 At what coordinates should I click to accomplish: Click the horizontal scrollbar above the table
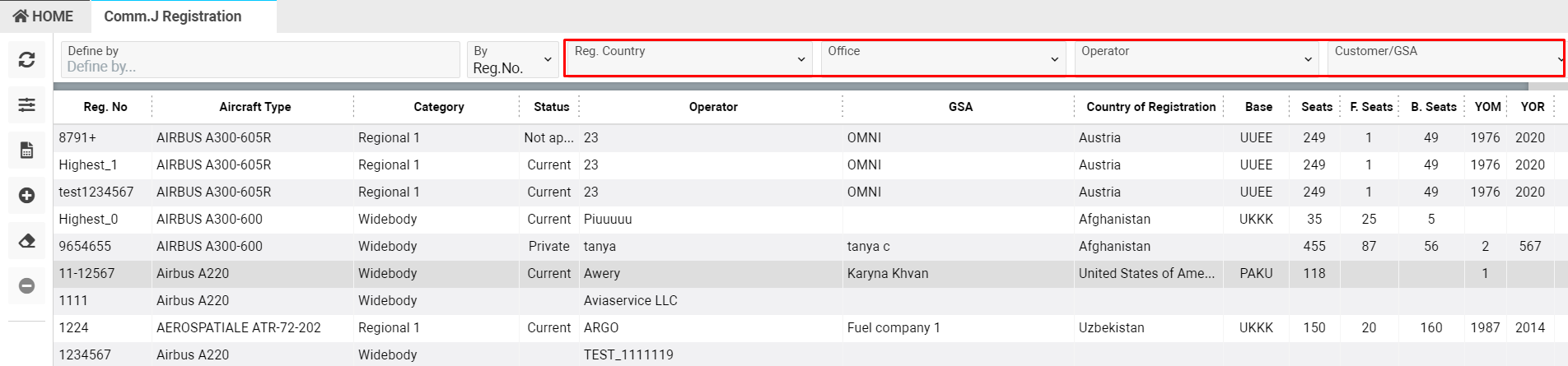[791, 86]
